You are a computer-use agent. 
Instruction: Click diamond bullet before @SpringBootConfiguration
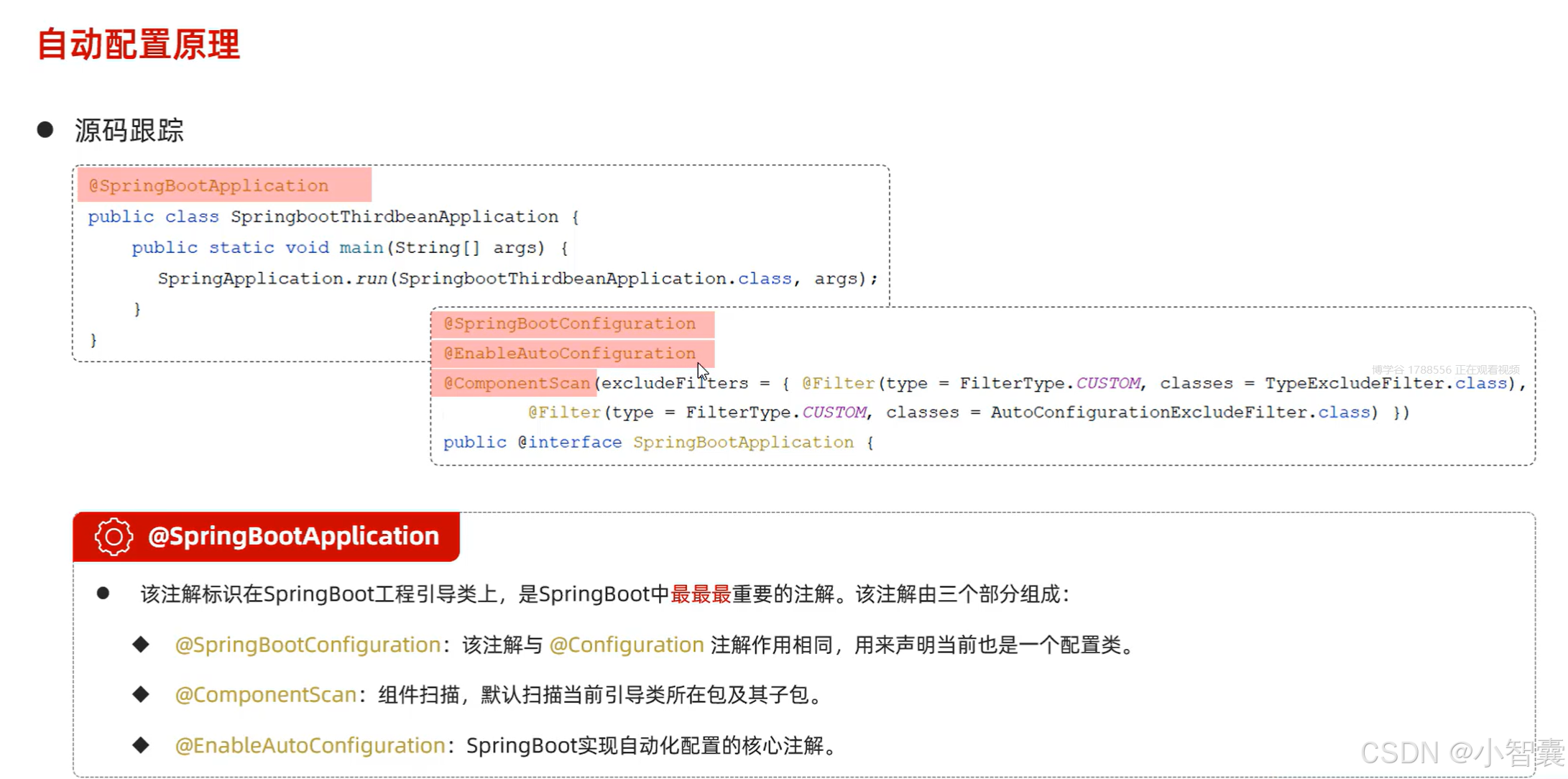click(x=141, y=644)
